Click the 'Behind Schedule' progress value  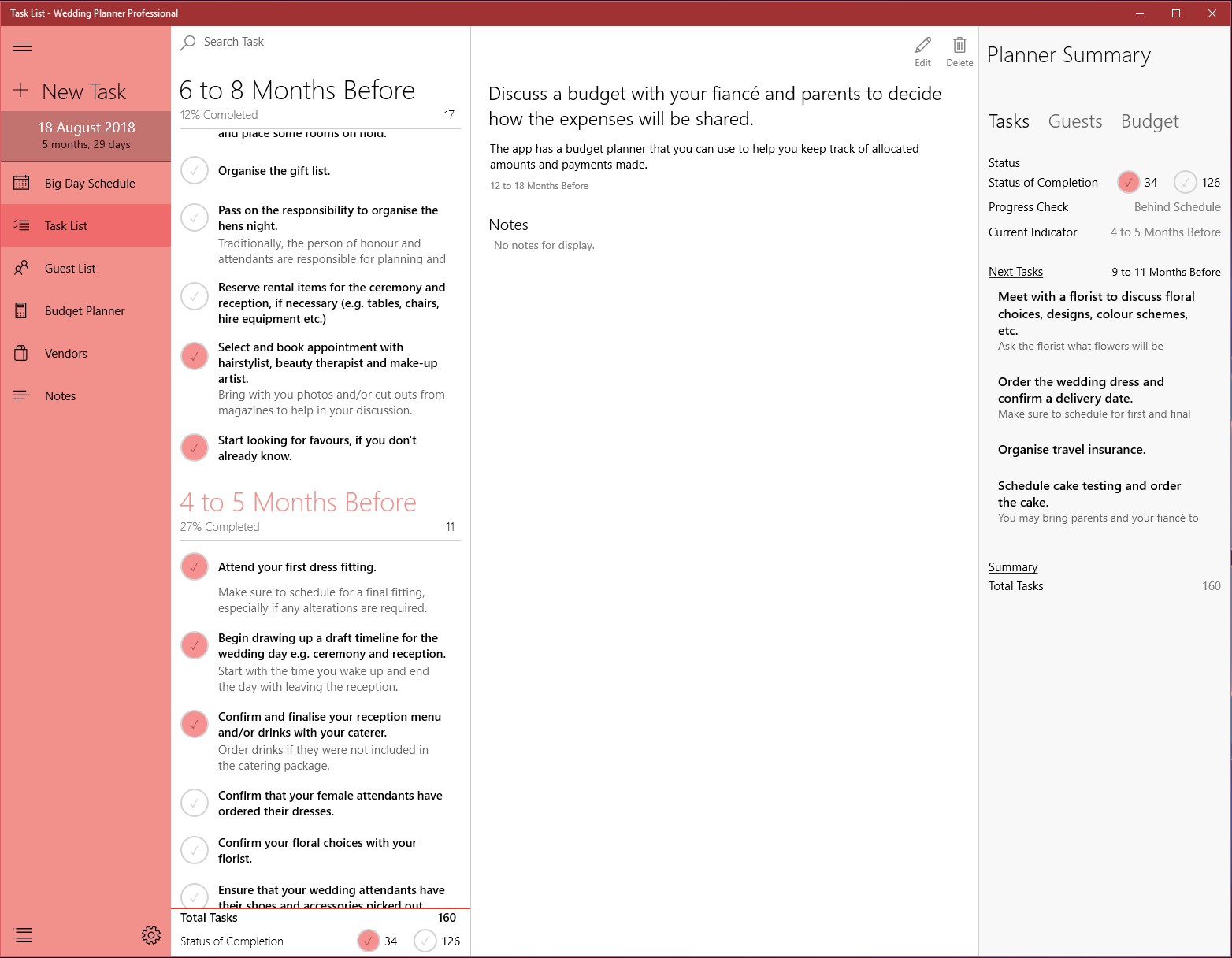click(x=1177, y=206)
